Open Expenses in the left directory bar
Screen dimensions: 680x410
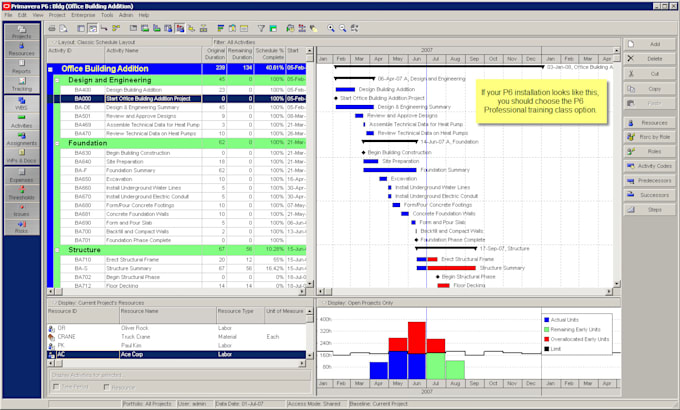(x=22, y=176)
